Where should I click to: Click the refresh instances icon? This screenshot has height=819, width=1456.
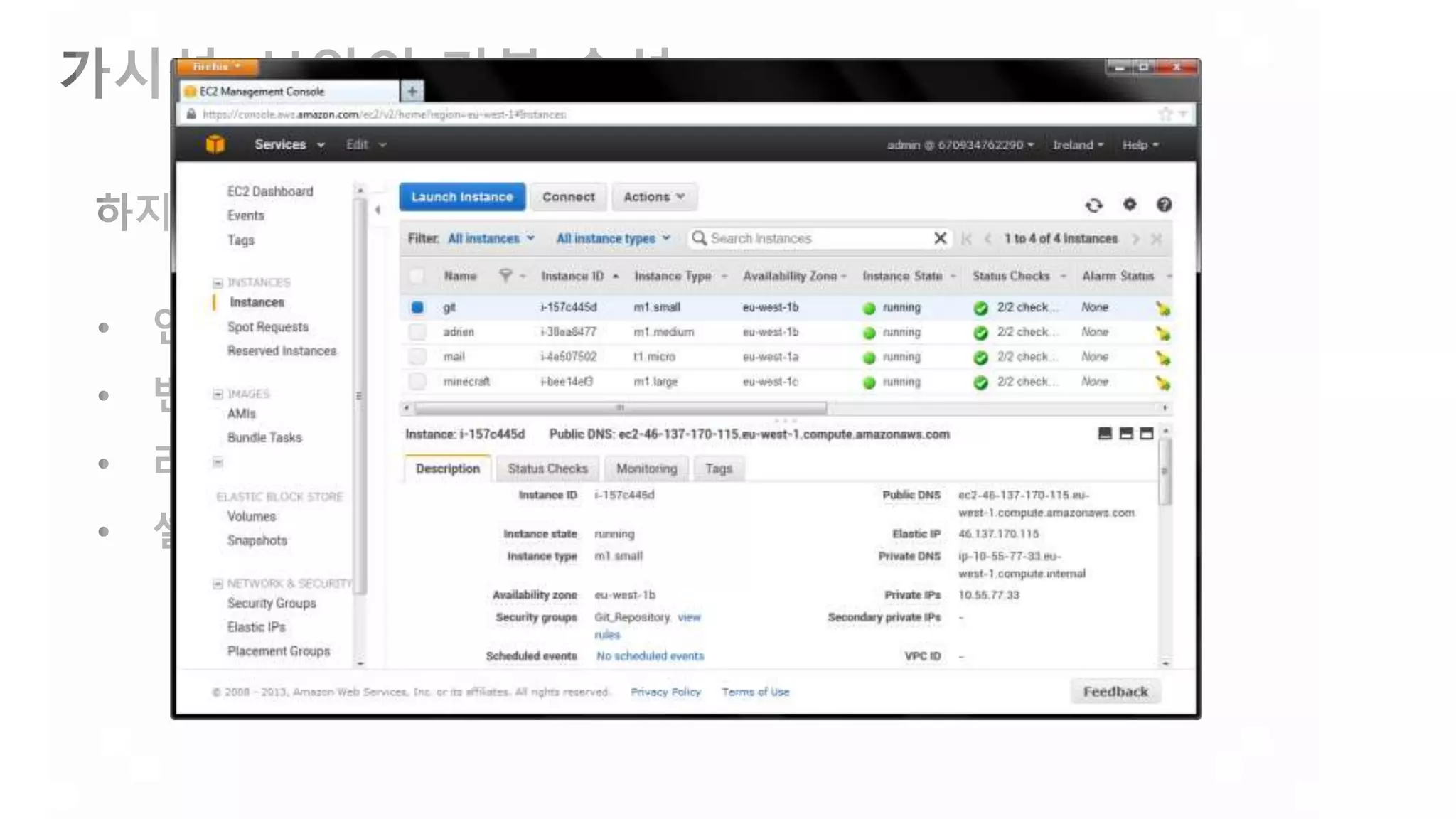pos(1094,205)
